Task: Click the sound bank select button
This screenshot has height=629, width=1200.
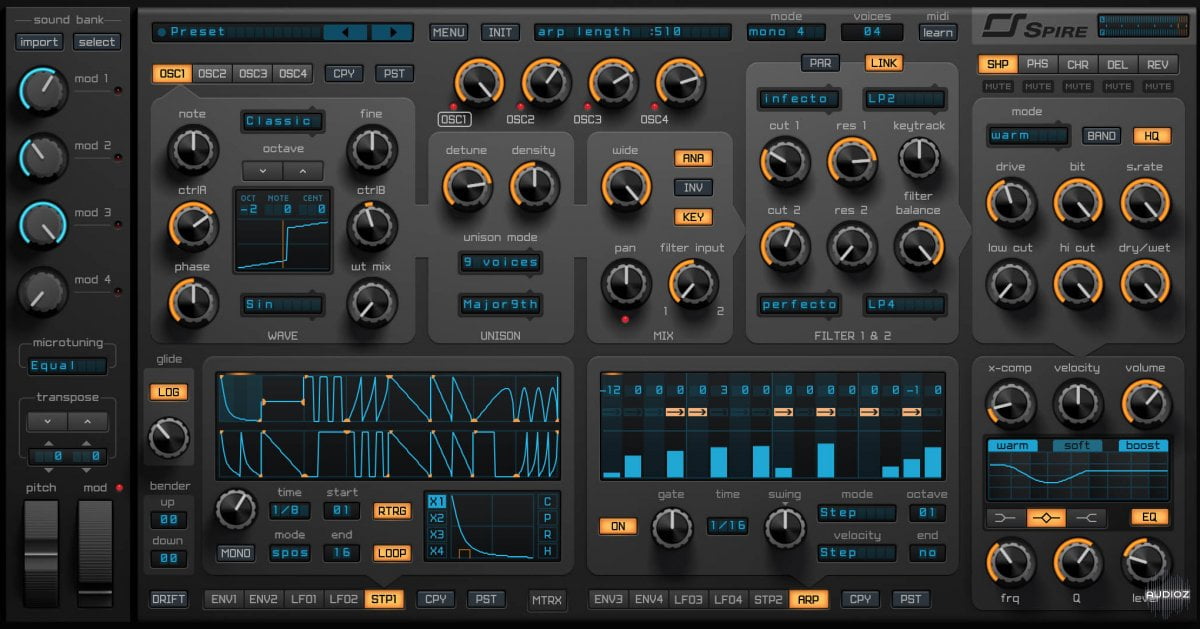Action: pyautogui.click(x=97, y=42)
